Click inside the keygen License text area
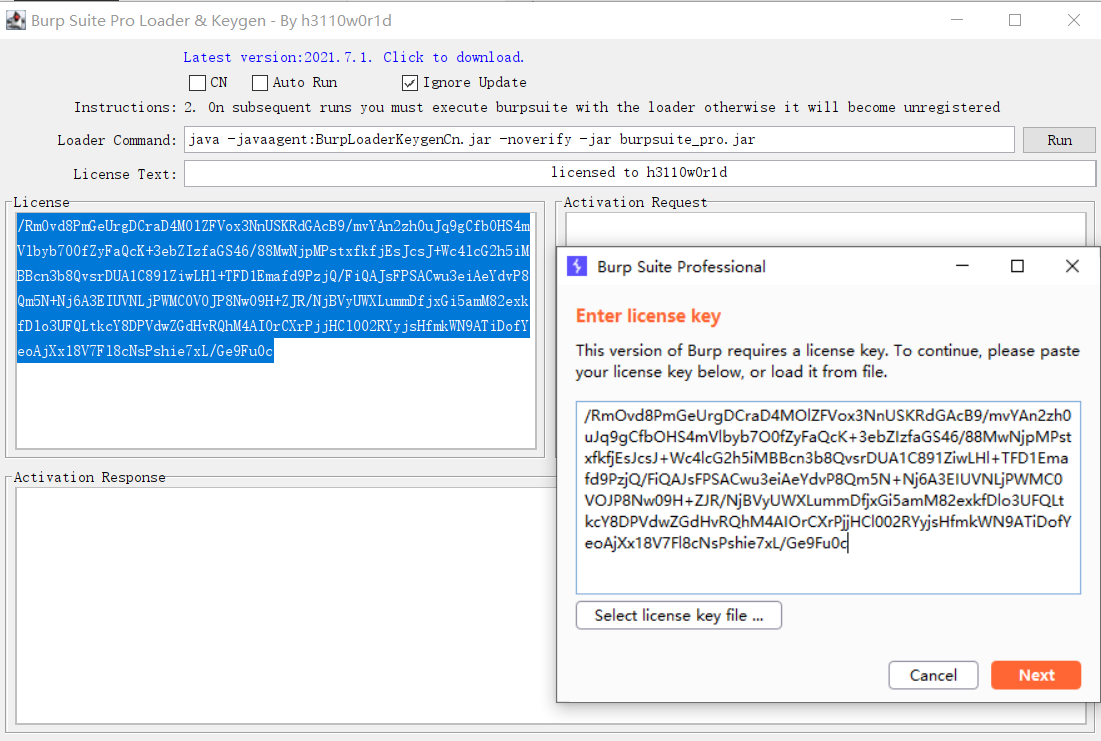This screenshot has width=1101, height=741. 275,330
